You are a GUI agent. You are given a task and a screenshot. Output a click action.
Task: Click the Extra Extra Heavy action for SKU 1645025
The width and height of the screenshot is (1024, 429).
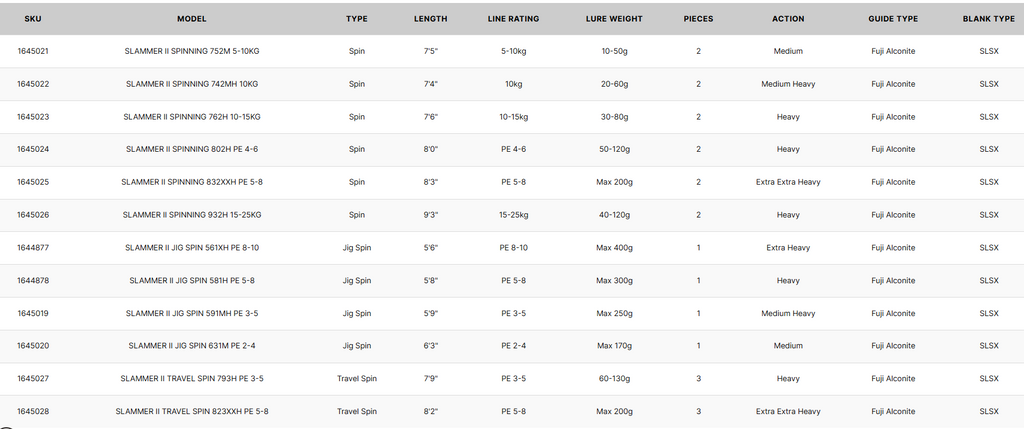[x=788, y=182]
